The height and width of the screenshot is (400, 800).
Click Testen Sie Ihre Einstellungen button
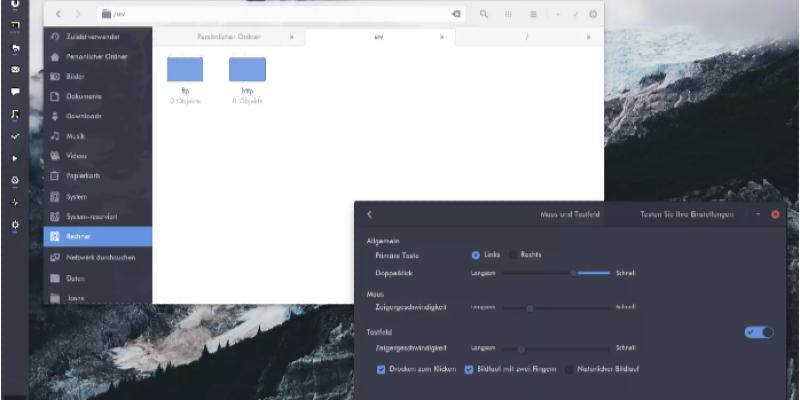(x=686, y=214)
